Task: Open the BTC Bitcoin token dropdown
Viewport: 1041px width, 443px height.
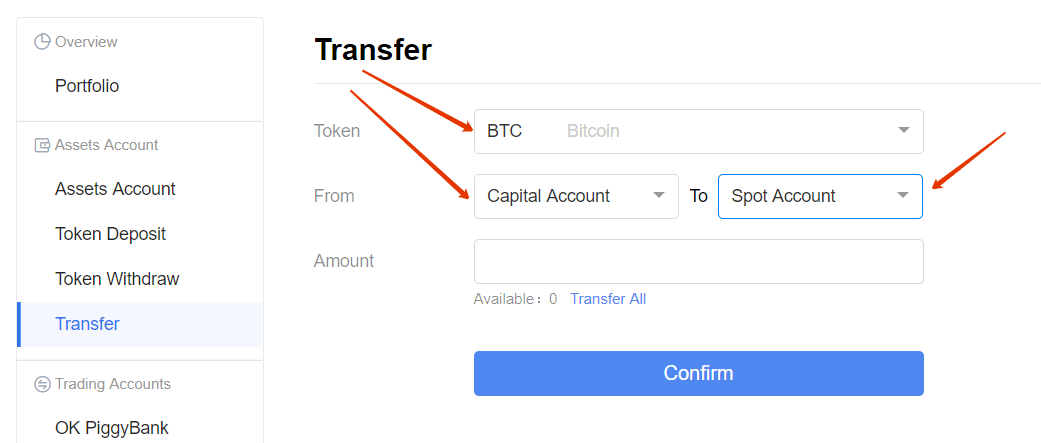Action: pos(698,132)
